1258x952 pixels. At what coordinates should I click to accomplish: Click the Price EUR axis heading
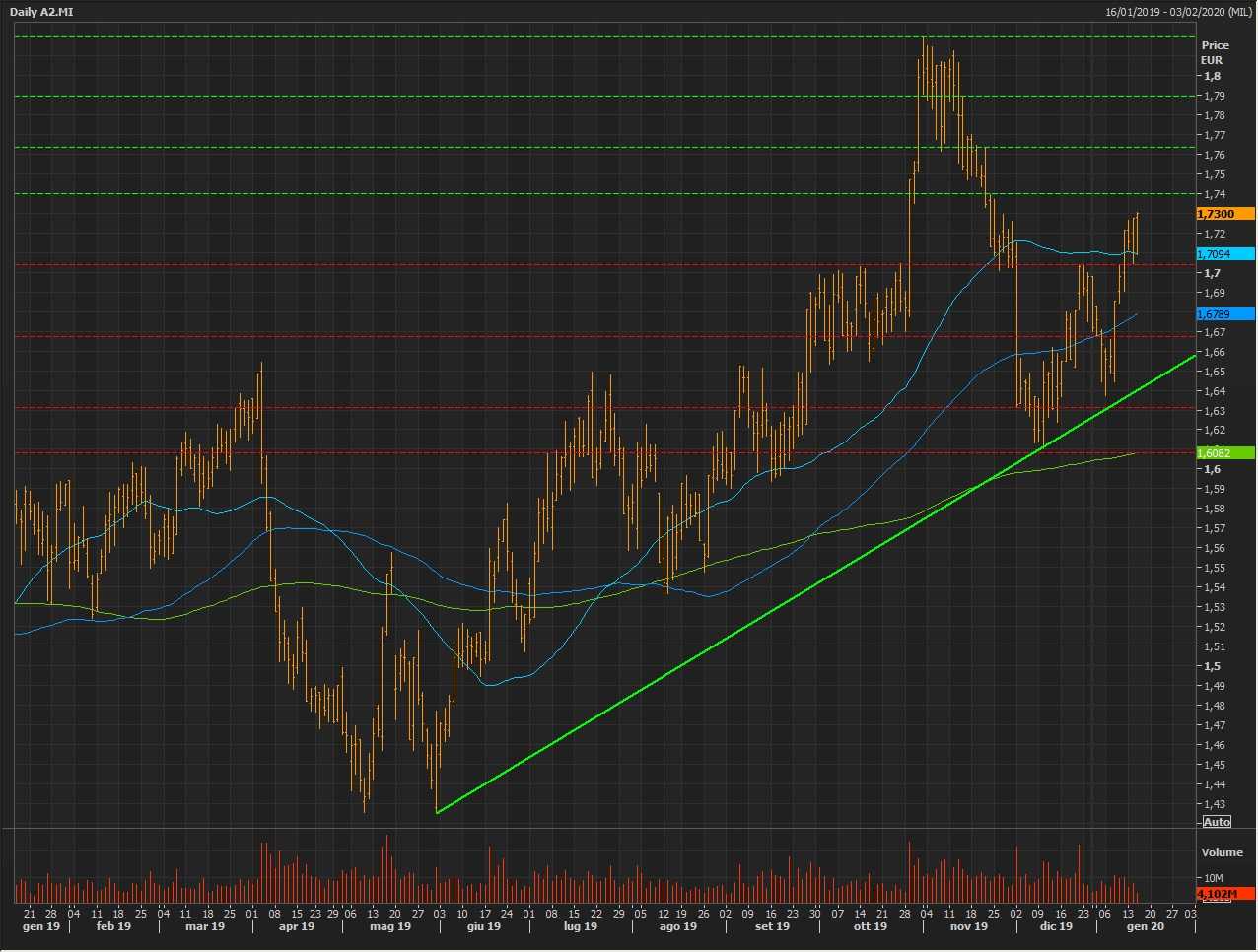point(1215,52)
